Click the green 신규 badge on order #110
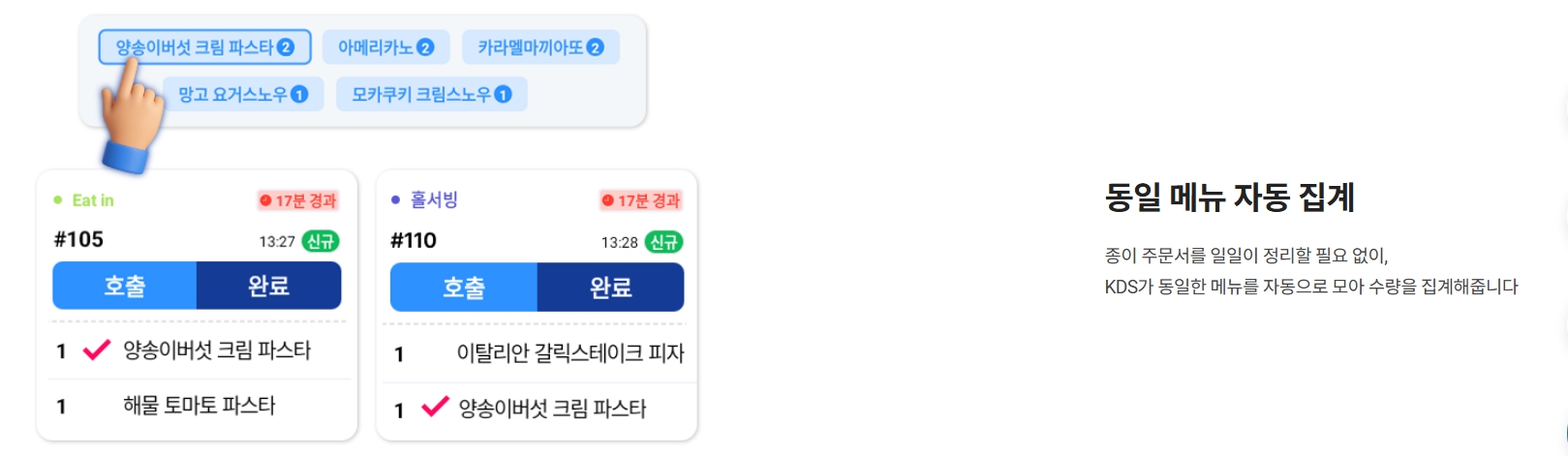Viewport: 1568px width, 456px height. 663,242
